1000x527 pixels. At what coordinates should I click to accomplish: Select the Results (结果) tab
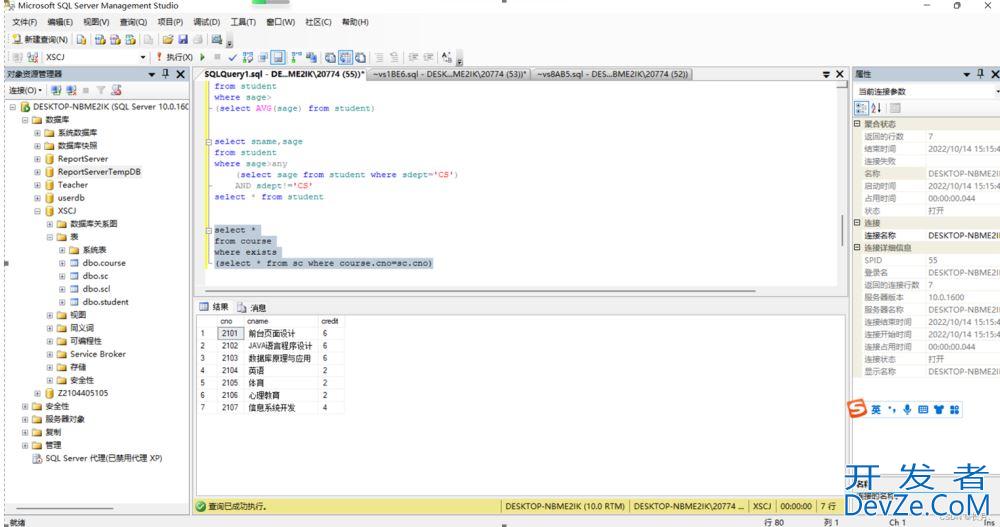(214, 307)
